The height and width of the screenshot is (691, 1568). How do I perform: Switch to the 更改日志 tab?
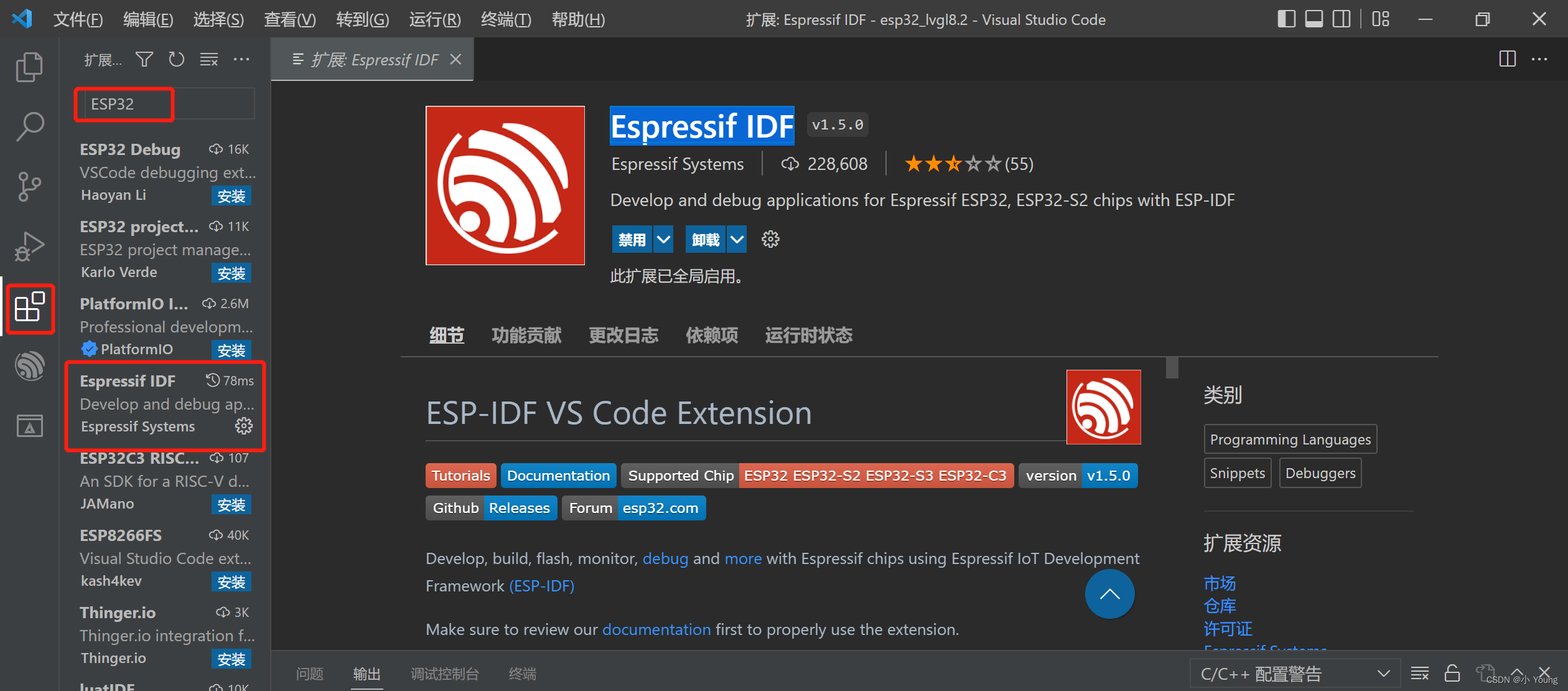point(623,336)
